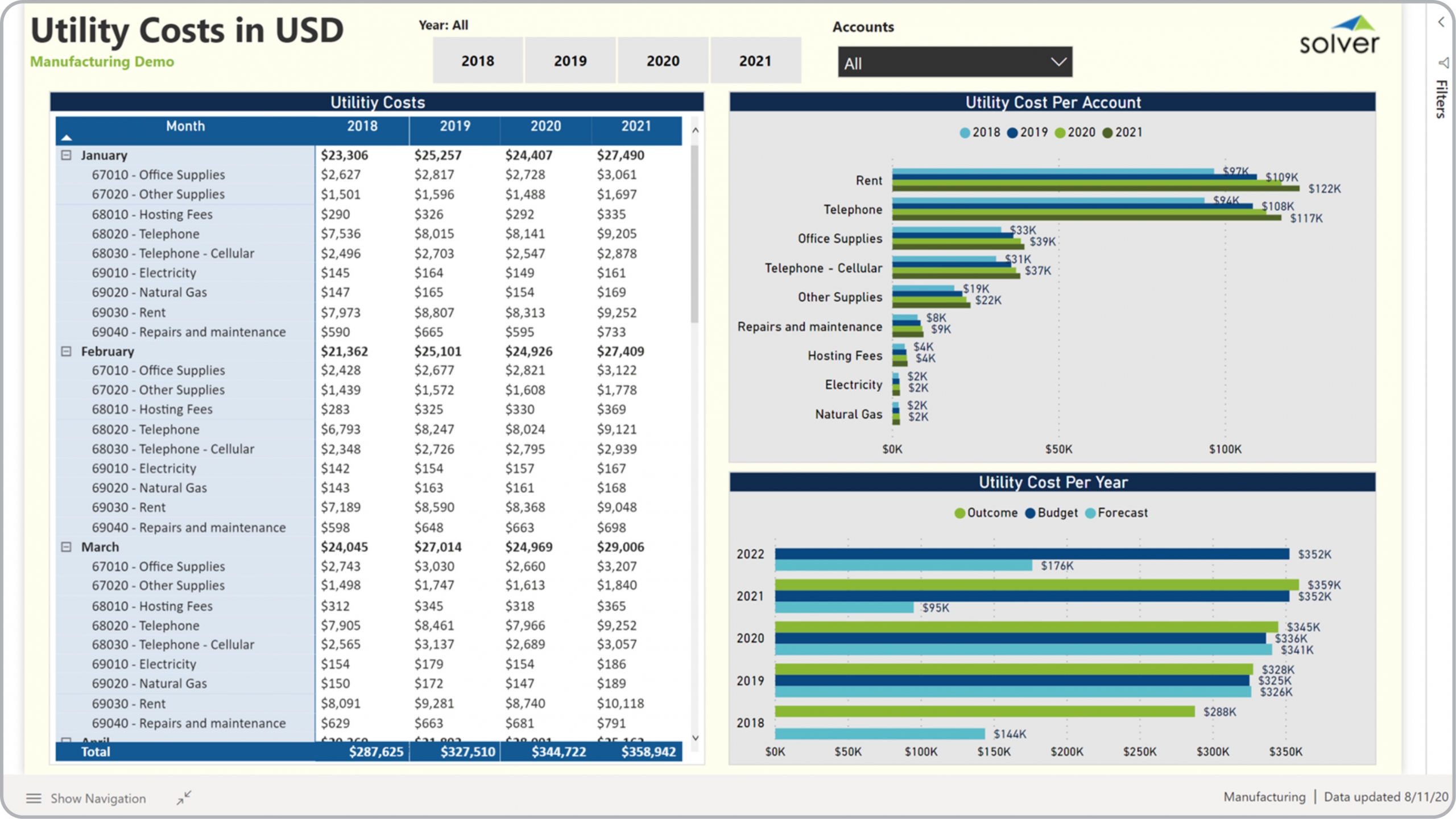
Task: Collapse the January month group
Action: (65, 155)
